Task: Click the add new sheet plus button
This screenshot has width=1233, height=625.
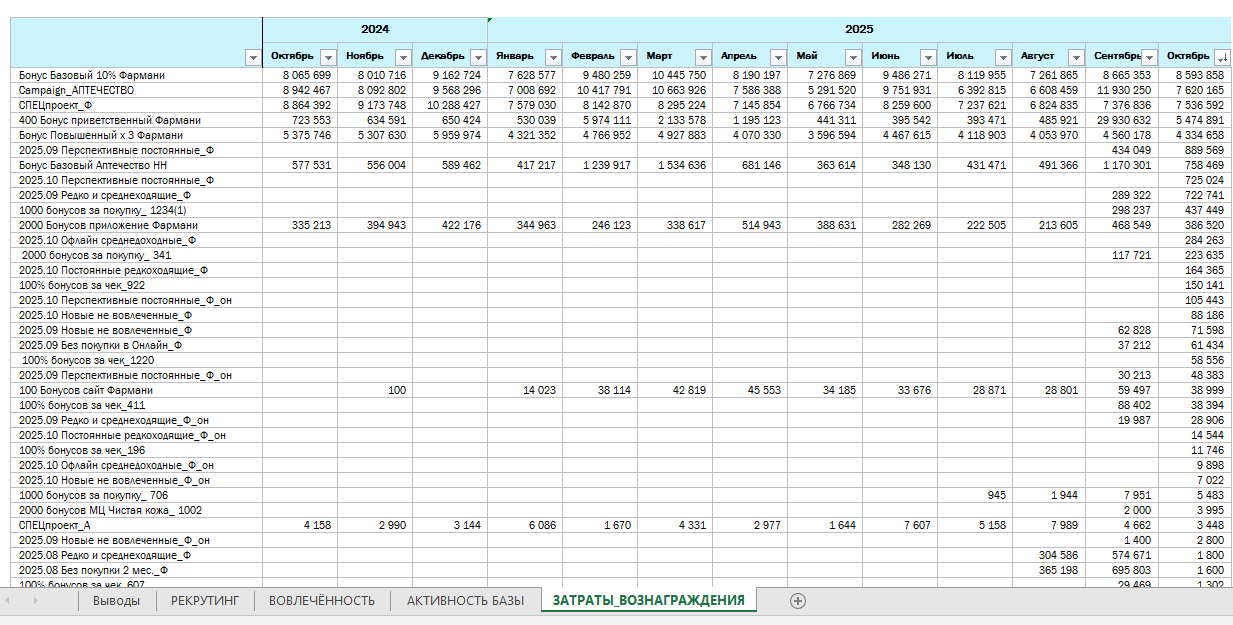Action: [x=797, y=601]
